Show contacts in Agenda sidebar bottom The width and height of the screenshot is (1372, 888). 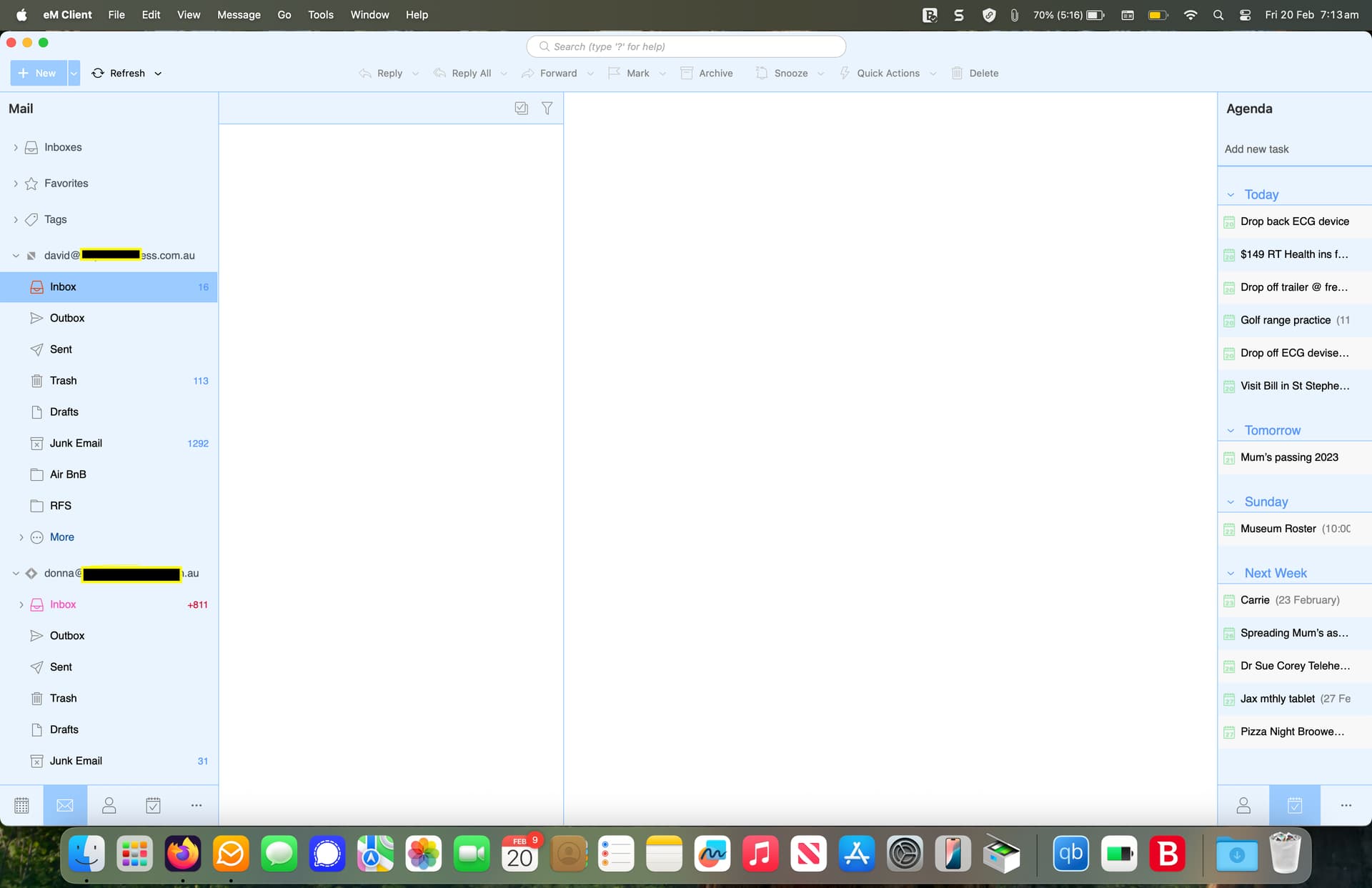pyautogui.click(x=1243, y=806)
